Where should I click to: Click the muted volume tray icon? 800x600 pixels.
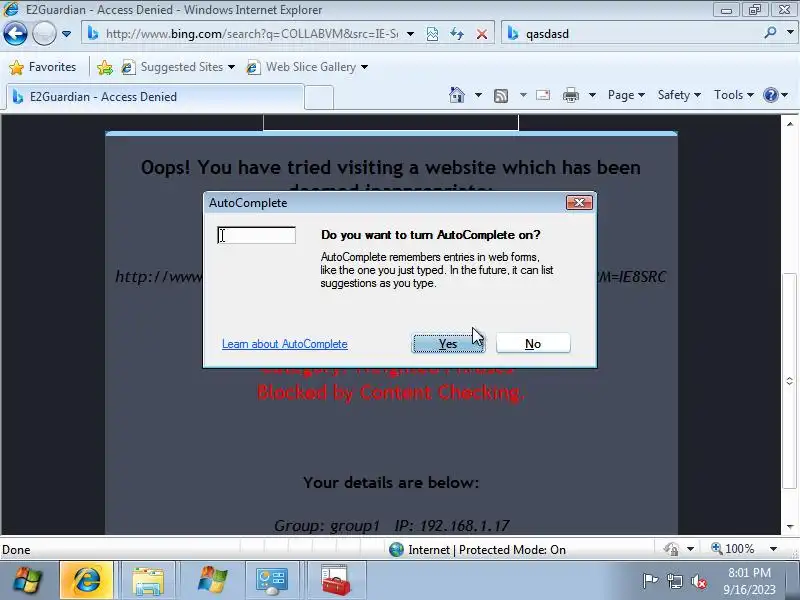pyautogui.click(x=698, y=581)
